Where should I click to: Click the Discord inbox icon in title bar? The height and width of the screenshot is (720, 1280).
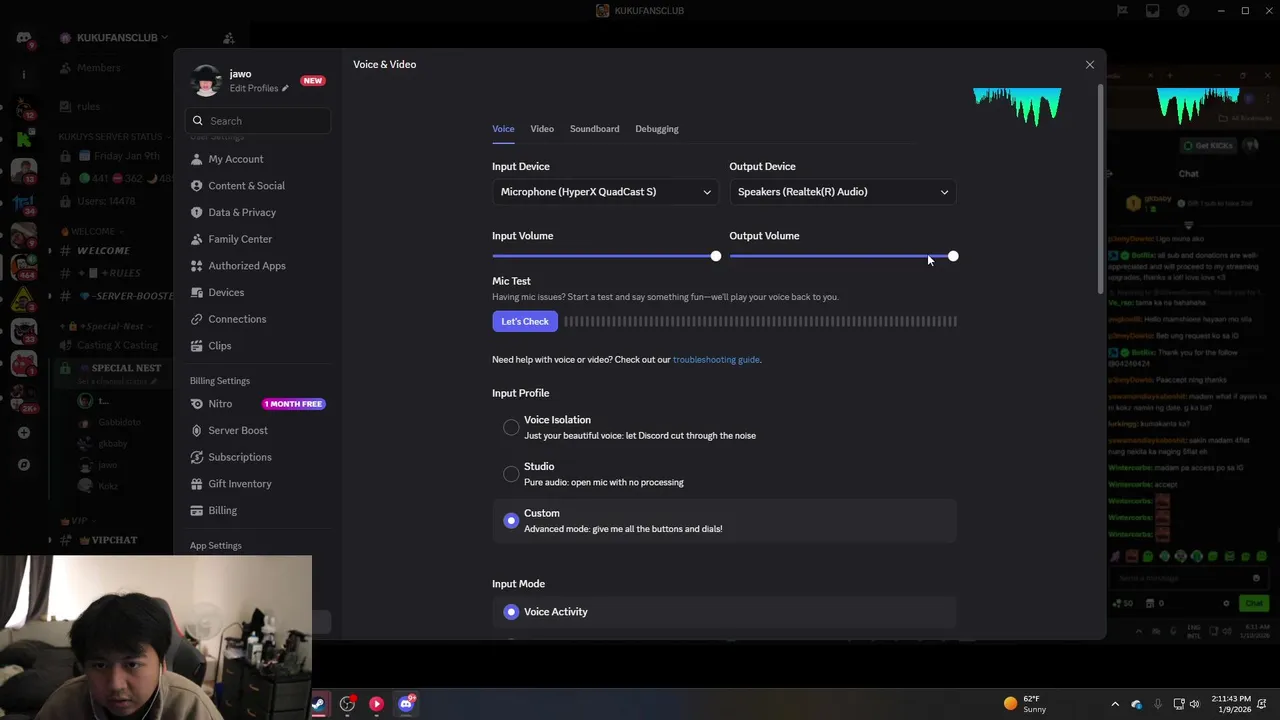pos(1153,11)
